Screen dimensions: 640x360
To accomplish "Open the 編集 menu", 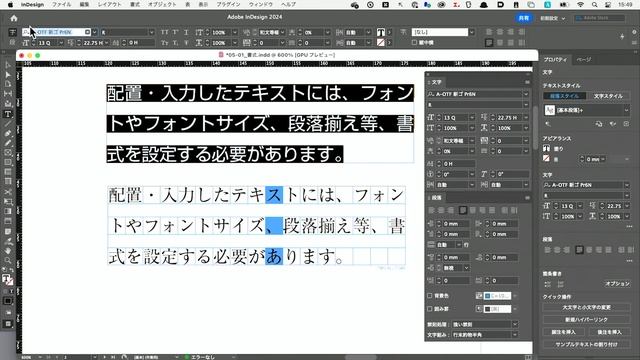I will [x=84, y=4].
